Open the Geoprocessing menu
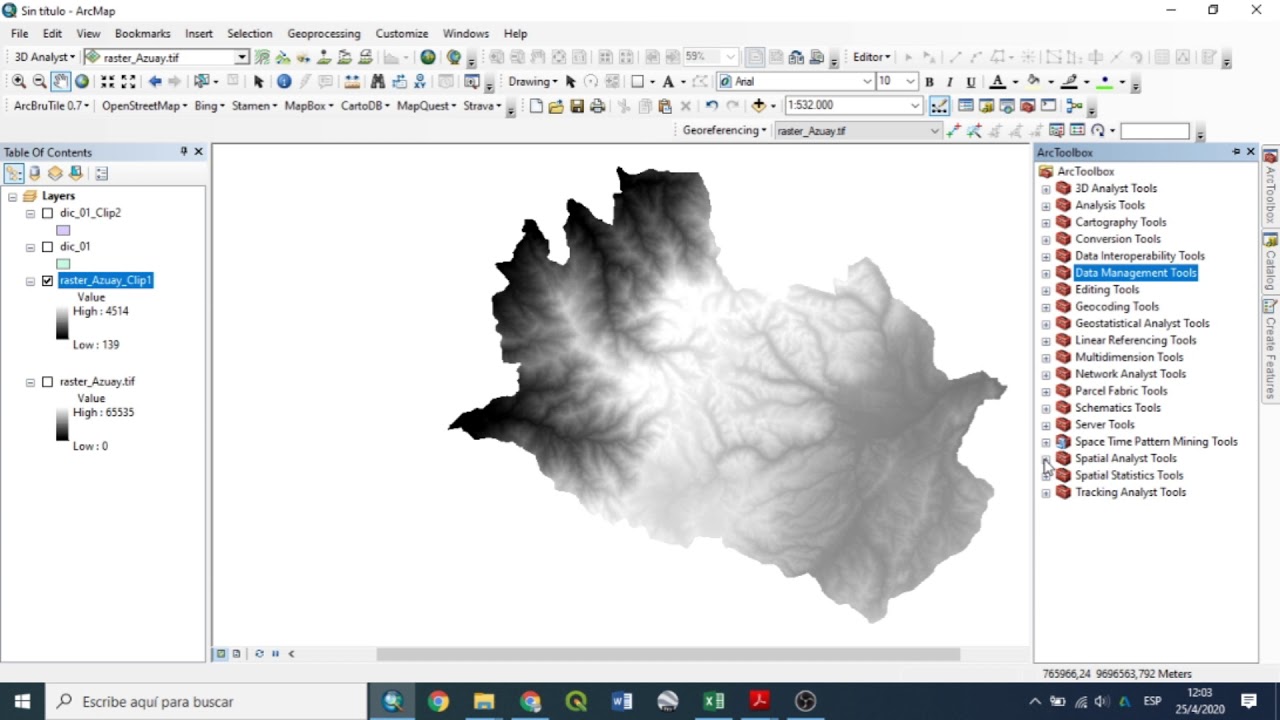 324,34
